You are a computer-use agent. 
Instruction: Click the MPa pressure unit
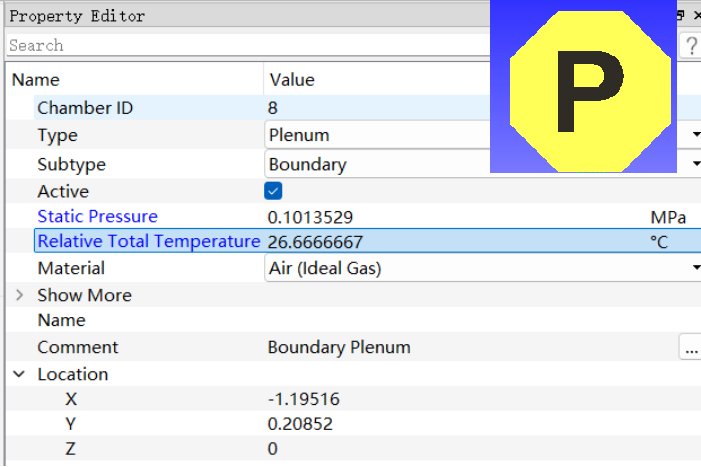(667, 217)
